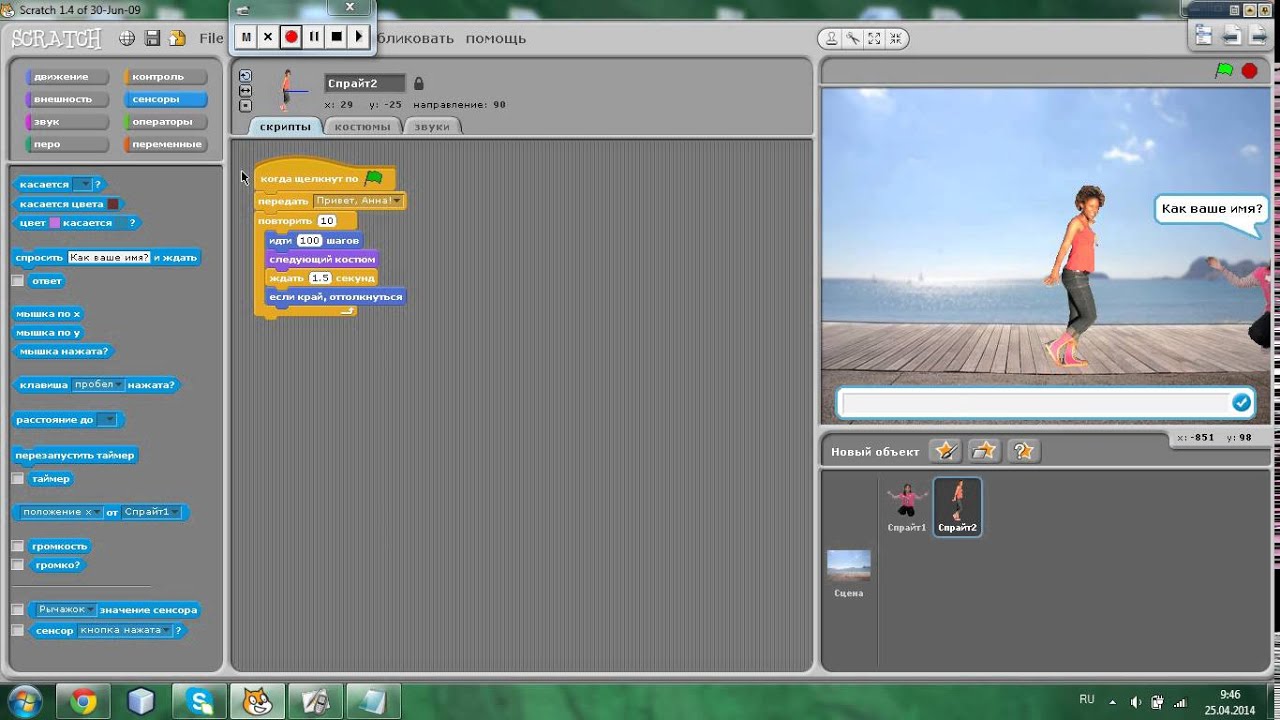Viewport: 1280px width, 720px height.
Task: Open the 'положение x' dropdown
Action: tap(60, 512)
